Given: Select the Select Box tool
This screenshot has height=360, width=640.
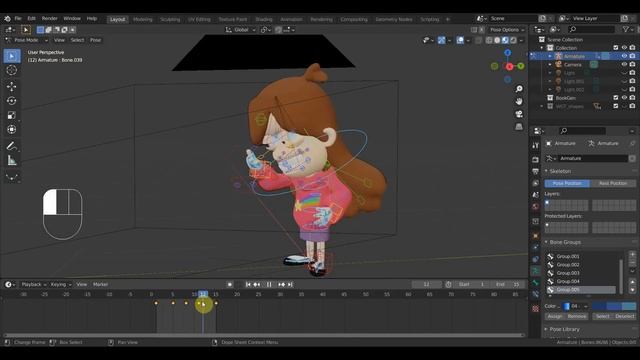Looking at the screenshot, I should (12, 56).
